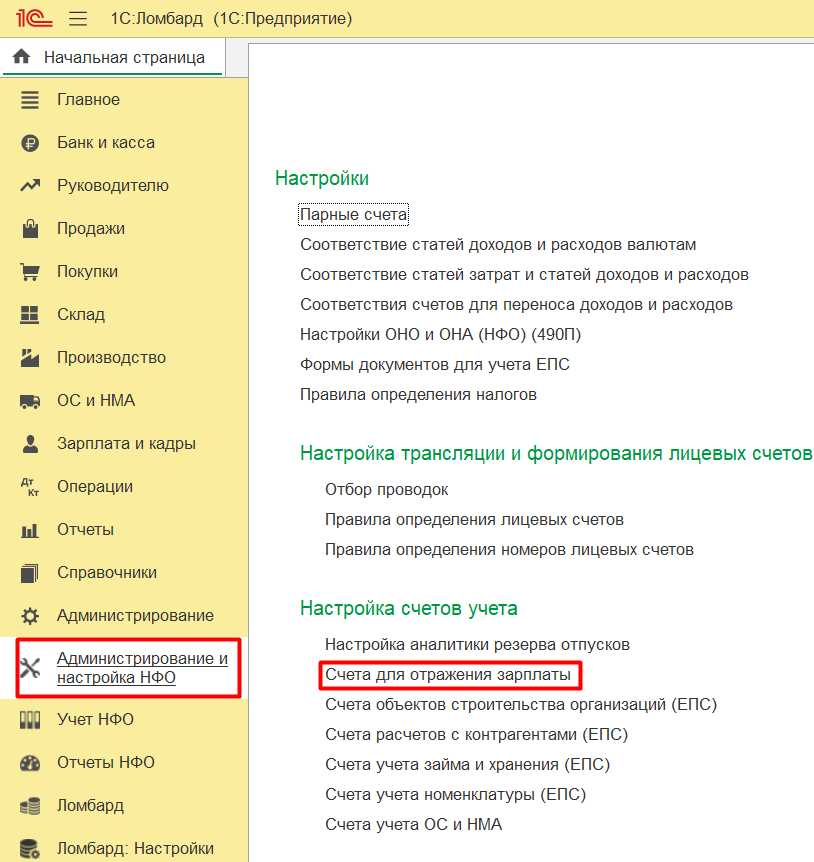This screenshot has height=862, width=814.
Task: Click the shopping cart icon for Покупки
Action: point(30,272)
